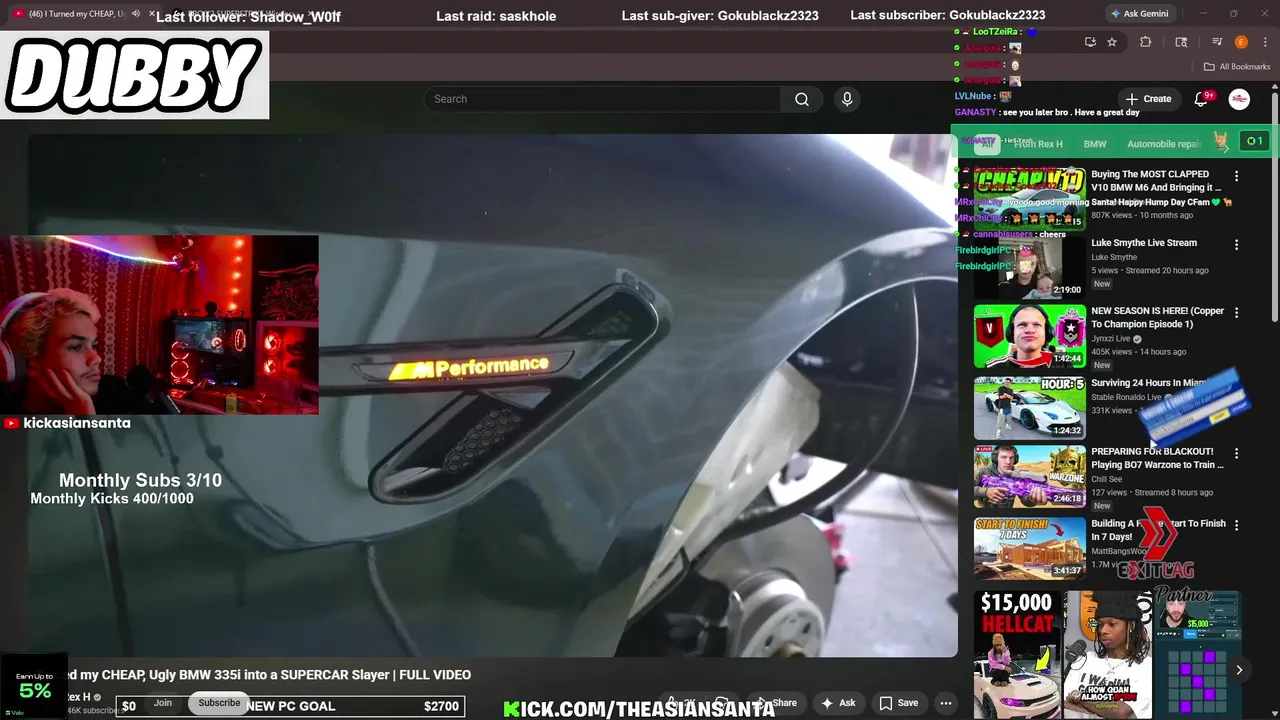This screenshot has width=1280, height=720.
Task: Click channel name 'Chill See'
Action: (1109, 479)
